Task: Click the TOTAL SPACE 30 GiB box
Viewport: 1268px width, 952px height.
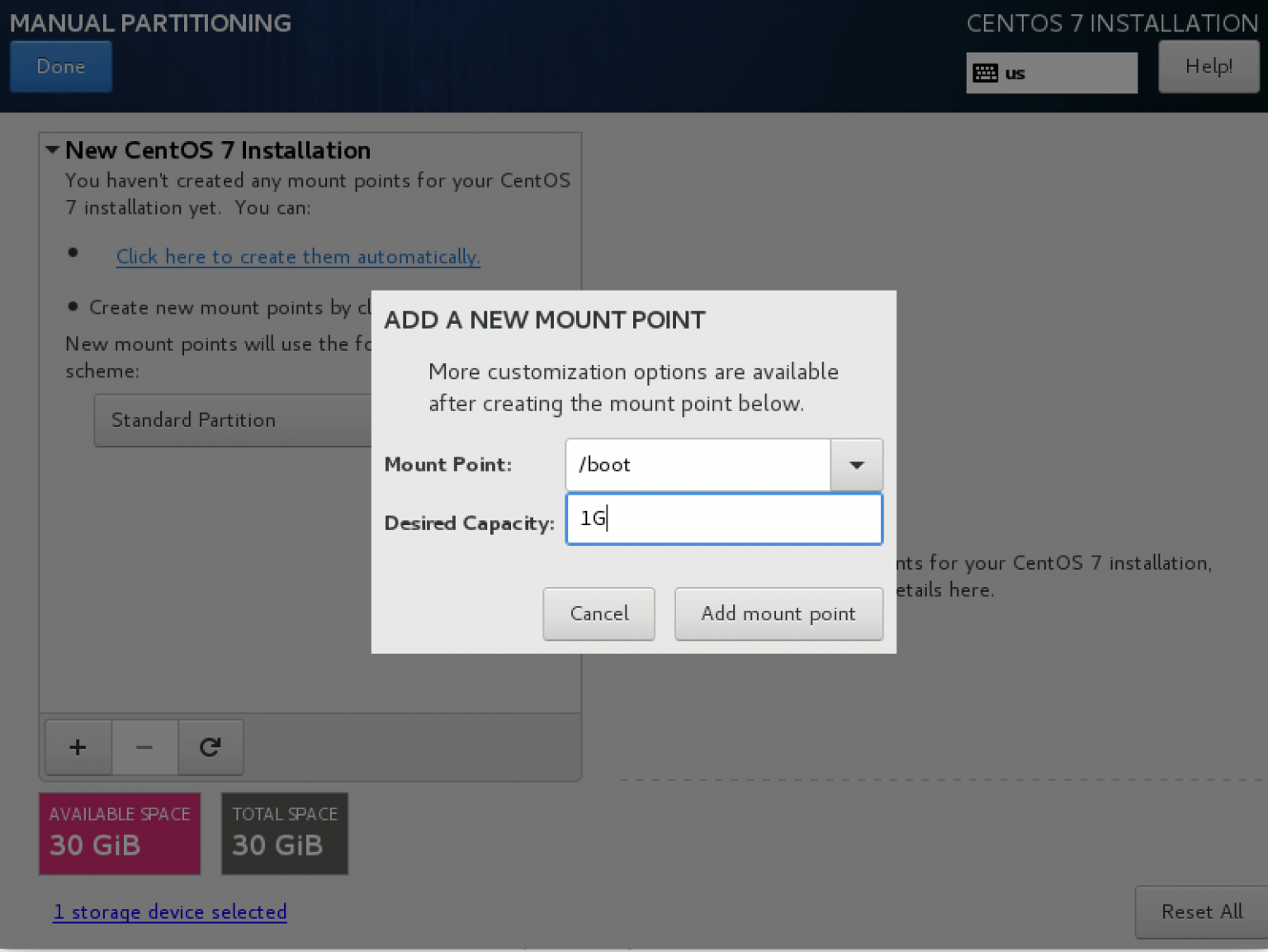Action: [x=285, y=833]
